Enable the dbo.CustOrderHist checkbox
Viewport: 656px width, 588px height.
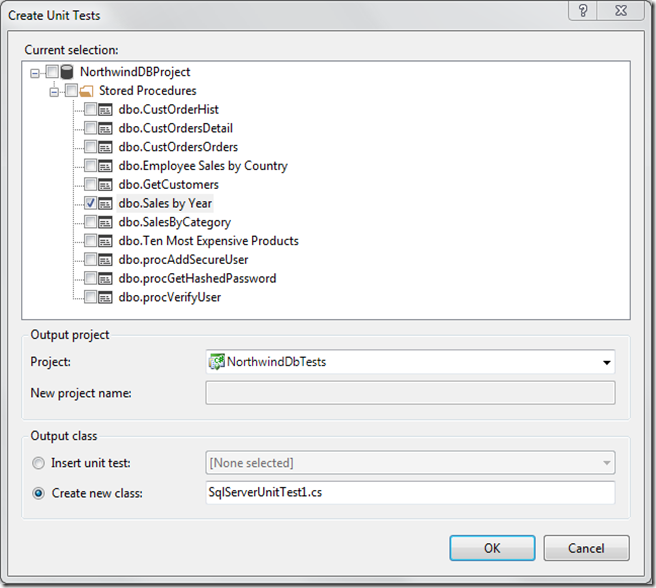point(91,109)
